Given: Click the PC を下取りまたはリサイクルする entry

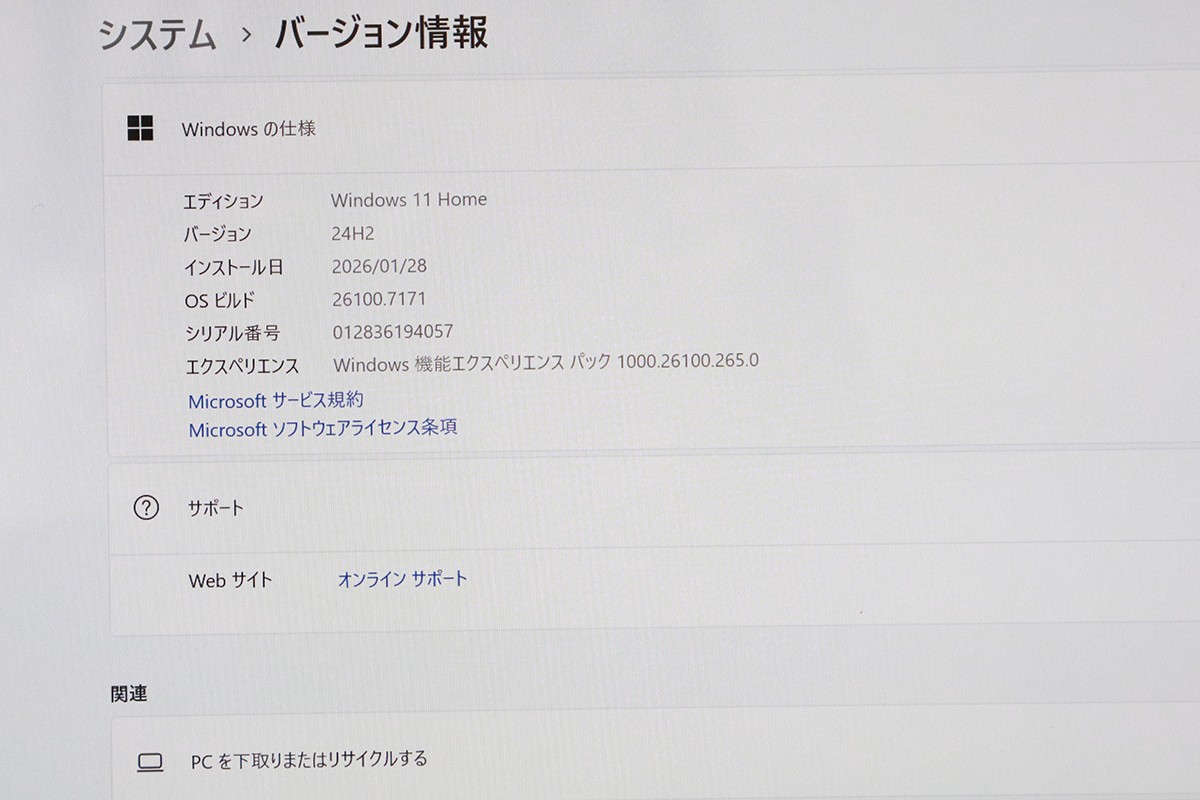Looking at the screenshot, I should tap(307, 760).
